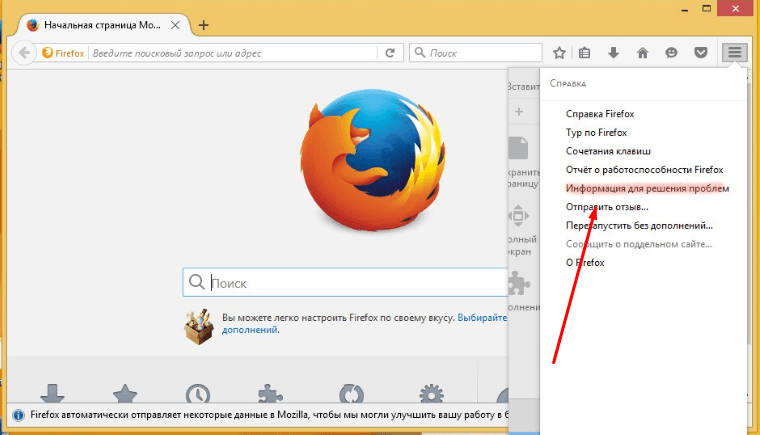This screenshot has width=760, height=435.
Task: Click the Back arrow button
Action: tap(24, 52)
